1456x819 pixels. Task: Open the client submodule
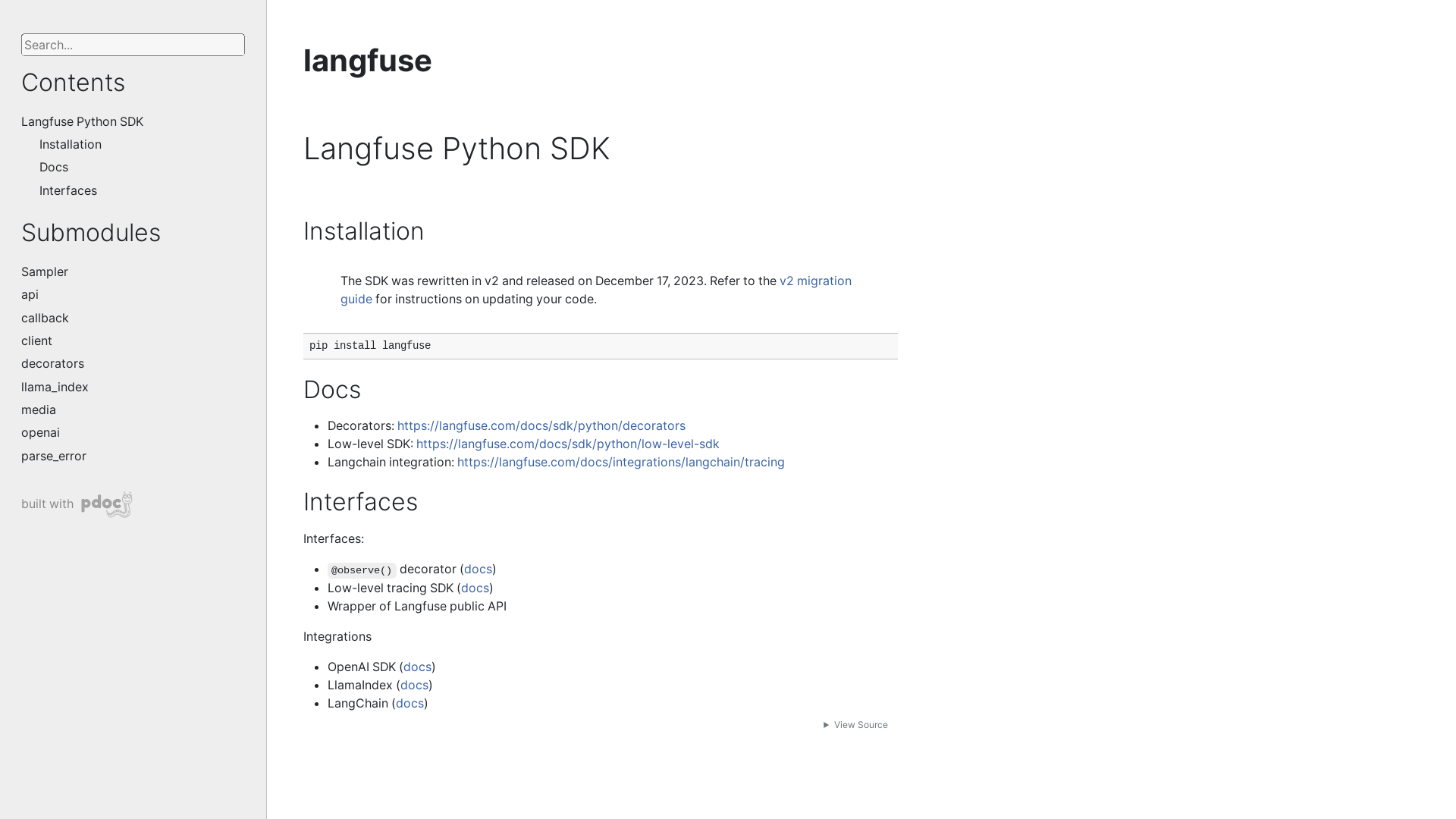(x=36, y=340)
